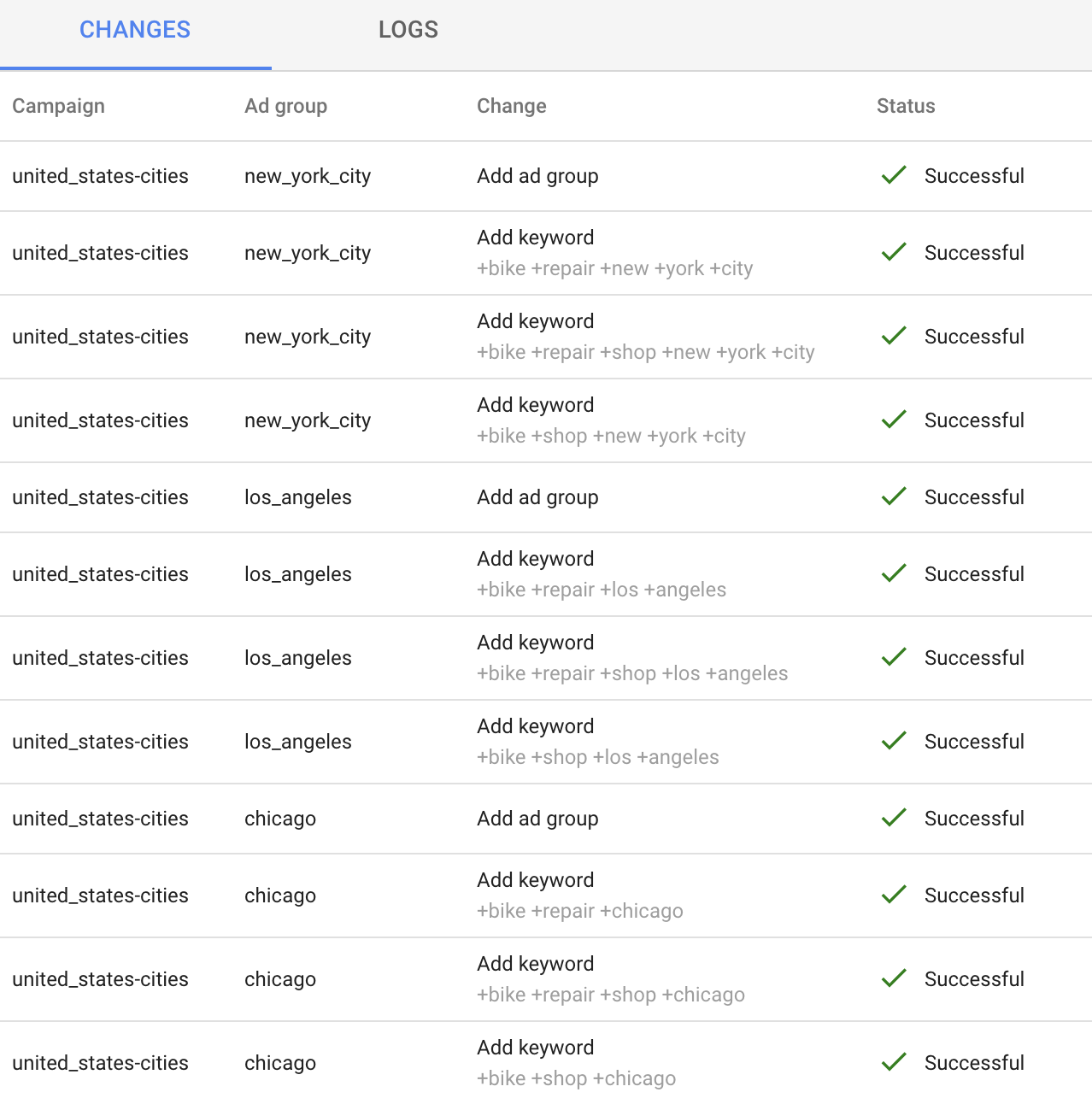Image resolution: width=1092 pixels, height=1104 pixels.
Task: Click checkmark icon for +bike +shop +los +angeles
Action: [893, 742]
